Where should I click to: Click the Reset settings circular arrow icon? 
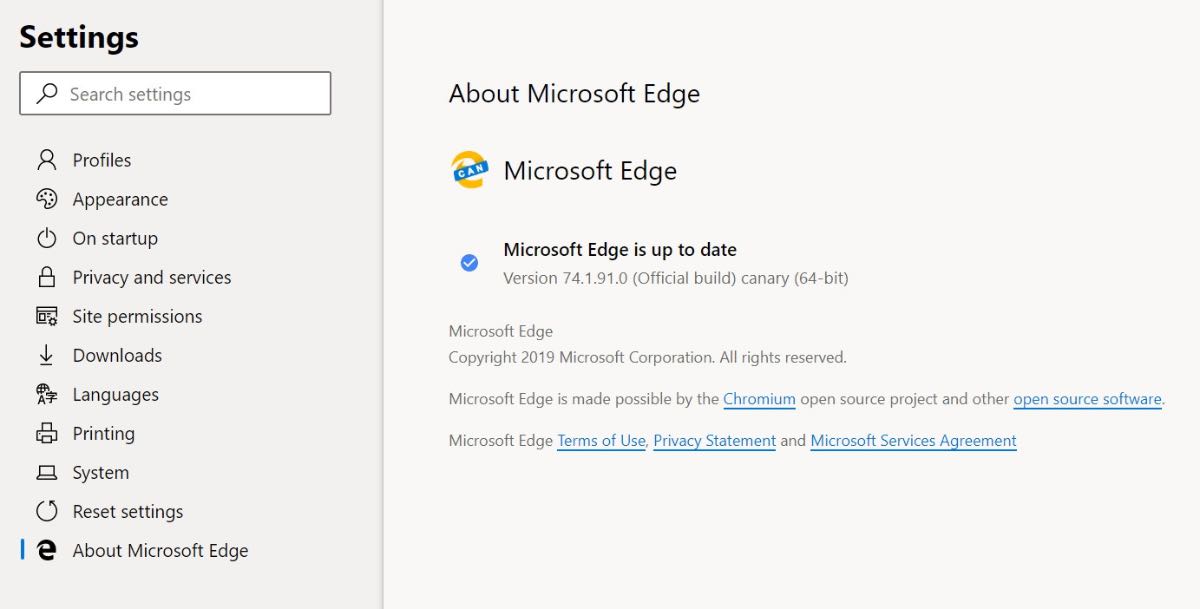coord(46,511)
